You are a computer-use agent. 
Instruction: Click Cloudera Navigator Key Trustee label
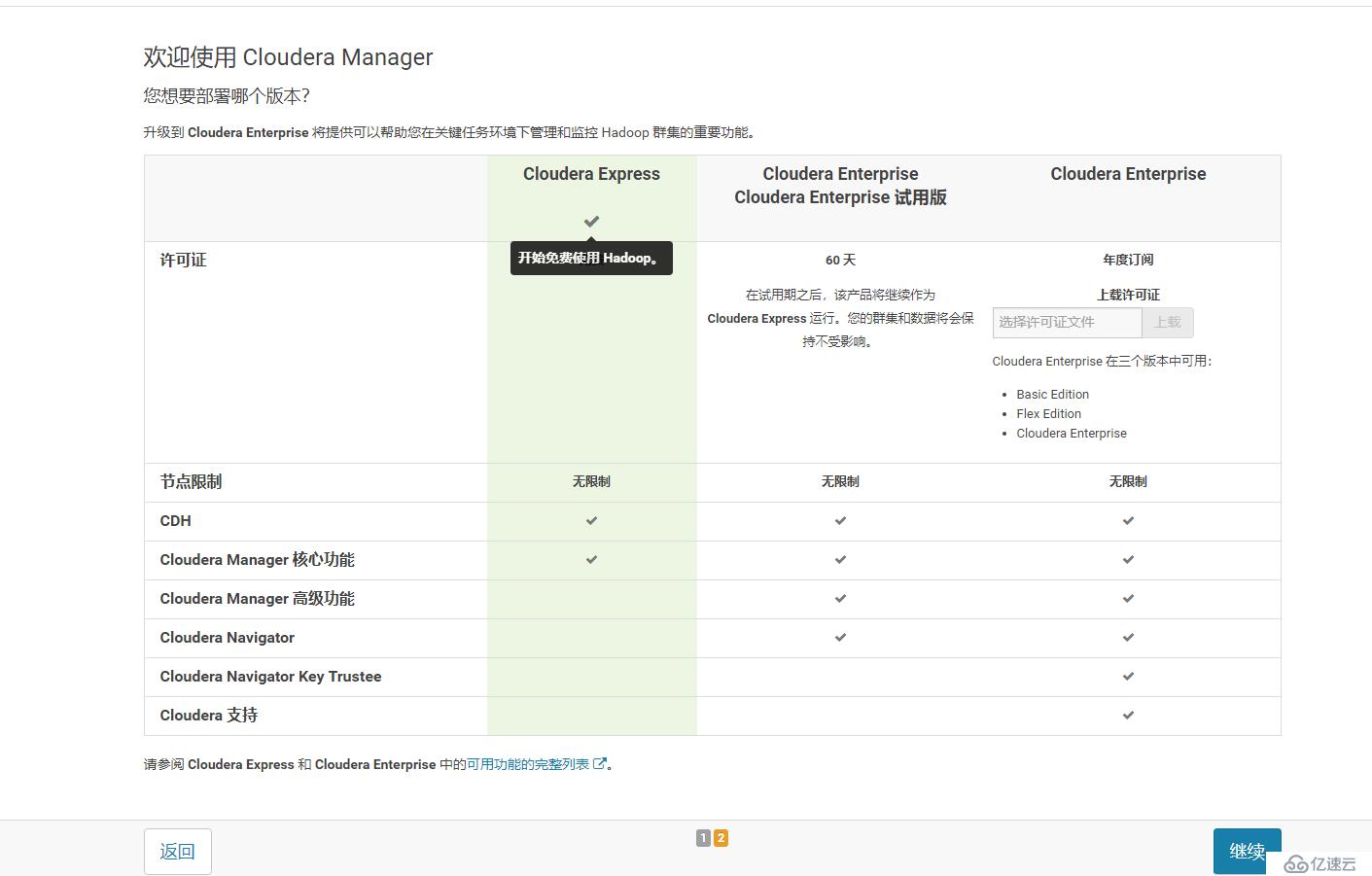coord(270,677)
